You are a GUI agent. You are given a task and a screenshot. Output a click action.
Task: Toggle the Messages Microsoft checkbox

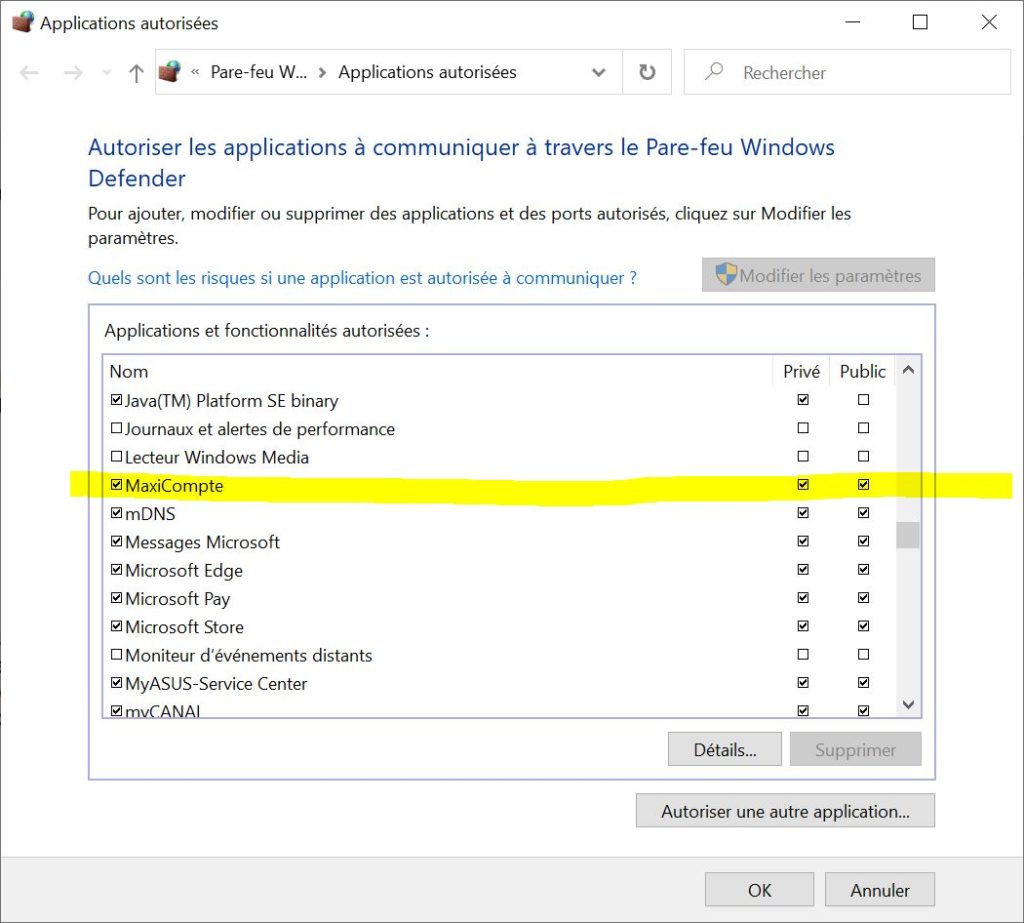click(x=116, y=541)
